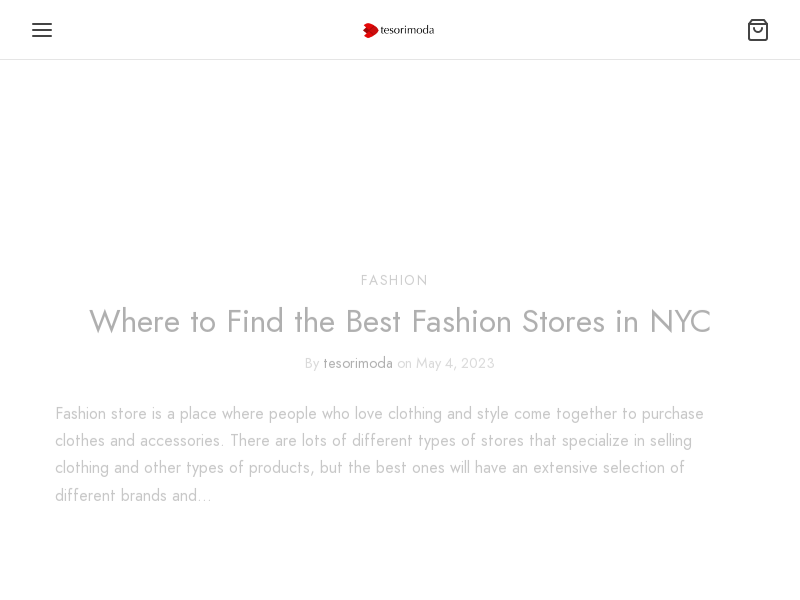Click the By label before author name
Viewport: 800px width, 600px height.
pyautogui.click(x=312, y=363)
